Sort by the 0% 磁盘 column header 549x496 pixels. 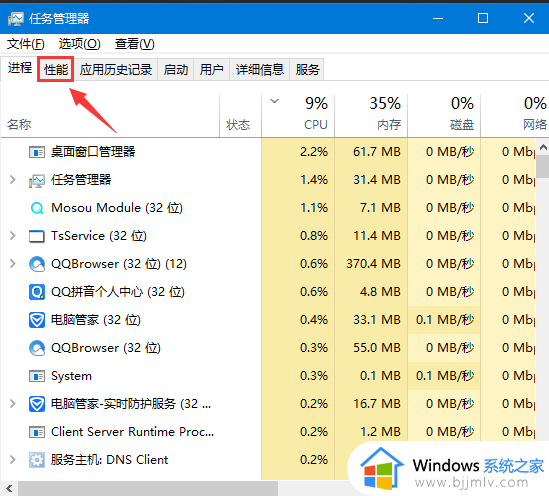(x=444, y=116)
